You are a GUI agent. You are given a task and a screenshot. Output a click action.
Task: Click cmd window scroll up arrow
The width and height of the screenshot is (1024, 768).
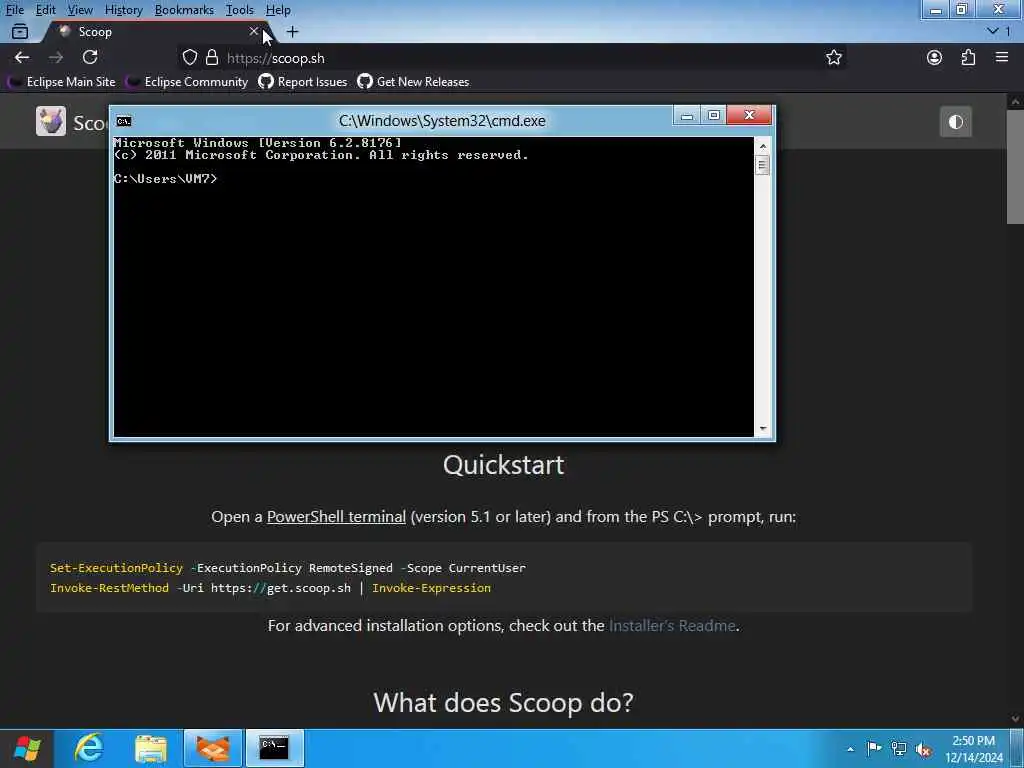tap(762, 146)
